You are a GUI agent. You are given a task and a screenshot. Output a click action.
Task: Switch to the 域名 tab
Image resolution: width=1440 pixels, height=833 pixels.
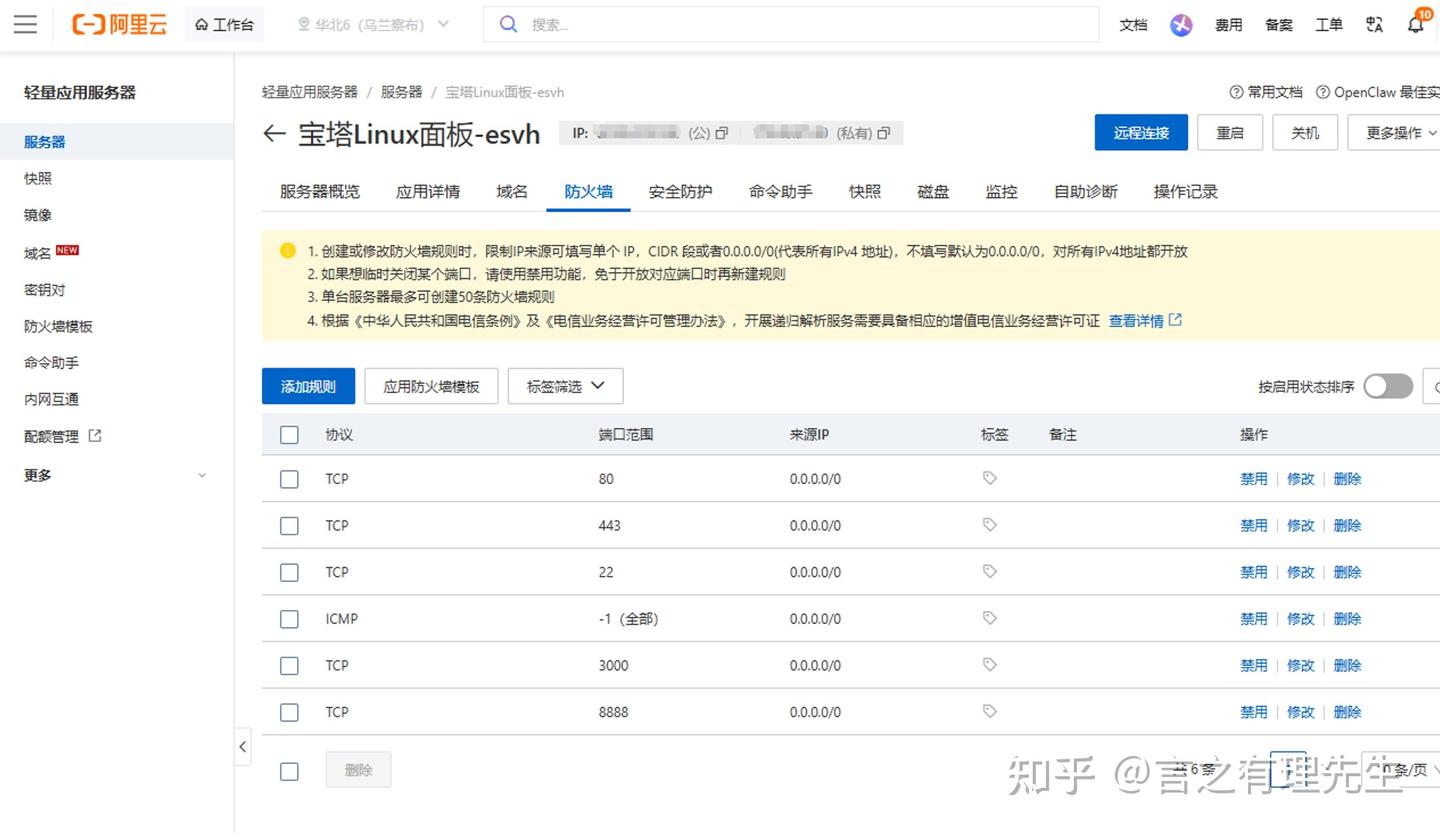512,191
